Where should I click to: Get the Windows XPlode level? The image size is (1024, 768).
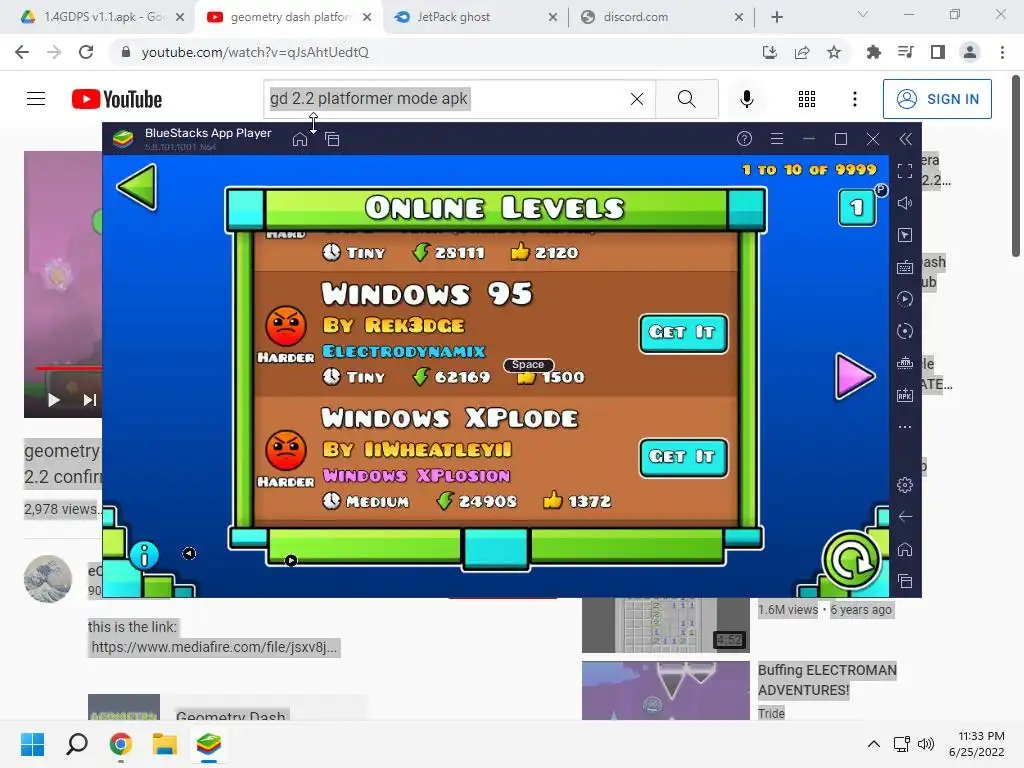click(683, 456)
